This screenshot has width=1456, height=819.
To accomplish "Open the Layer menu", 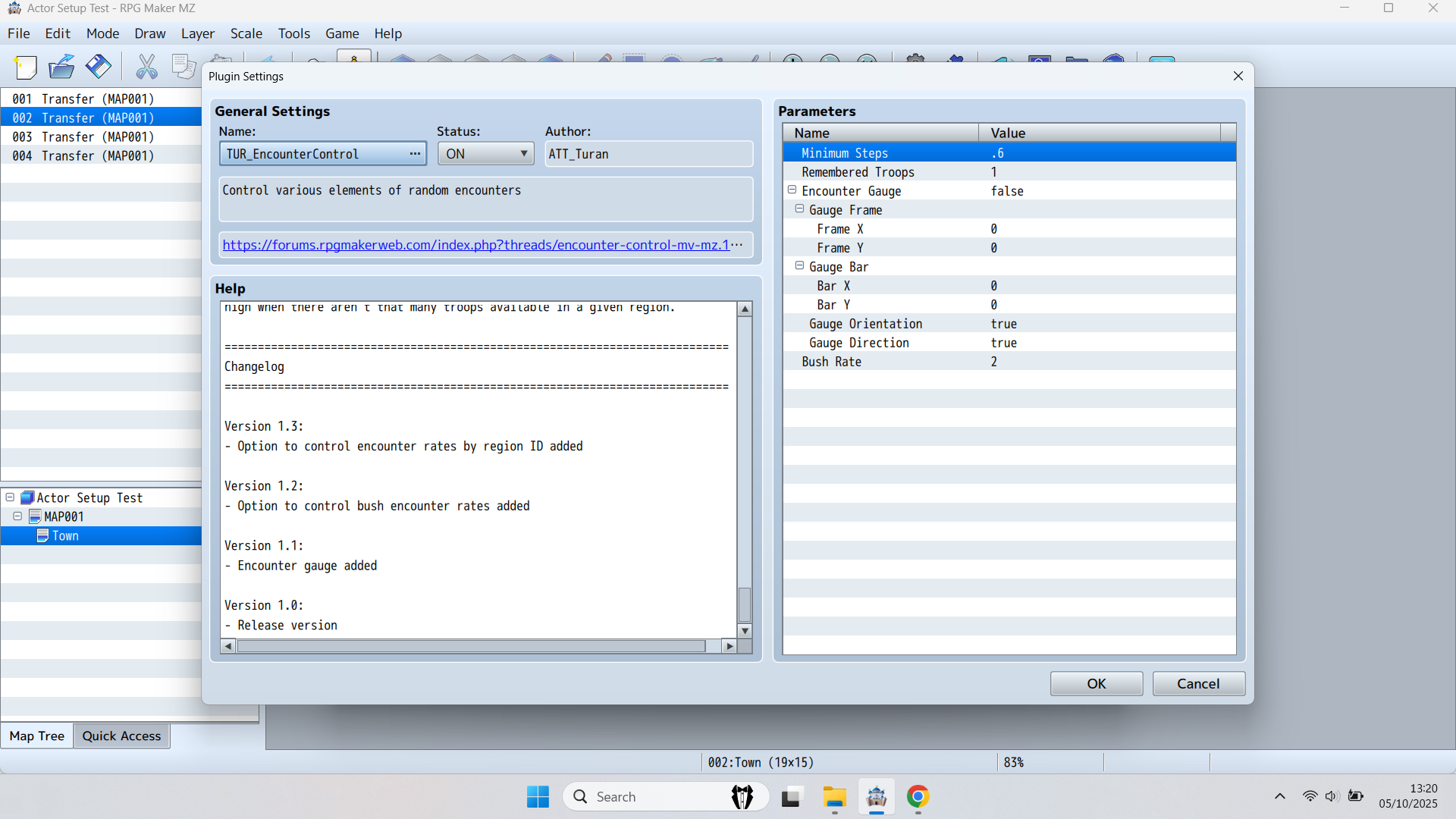I will click(198, 33).
